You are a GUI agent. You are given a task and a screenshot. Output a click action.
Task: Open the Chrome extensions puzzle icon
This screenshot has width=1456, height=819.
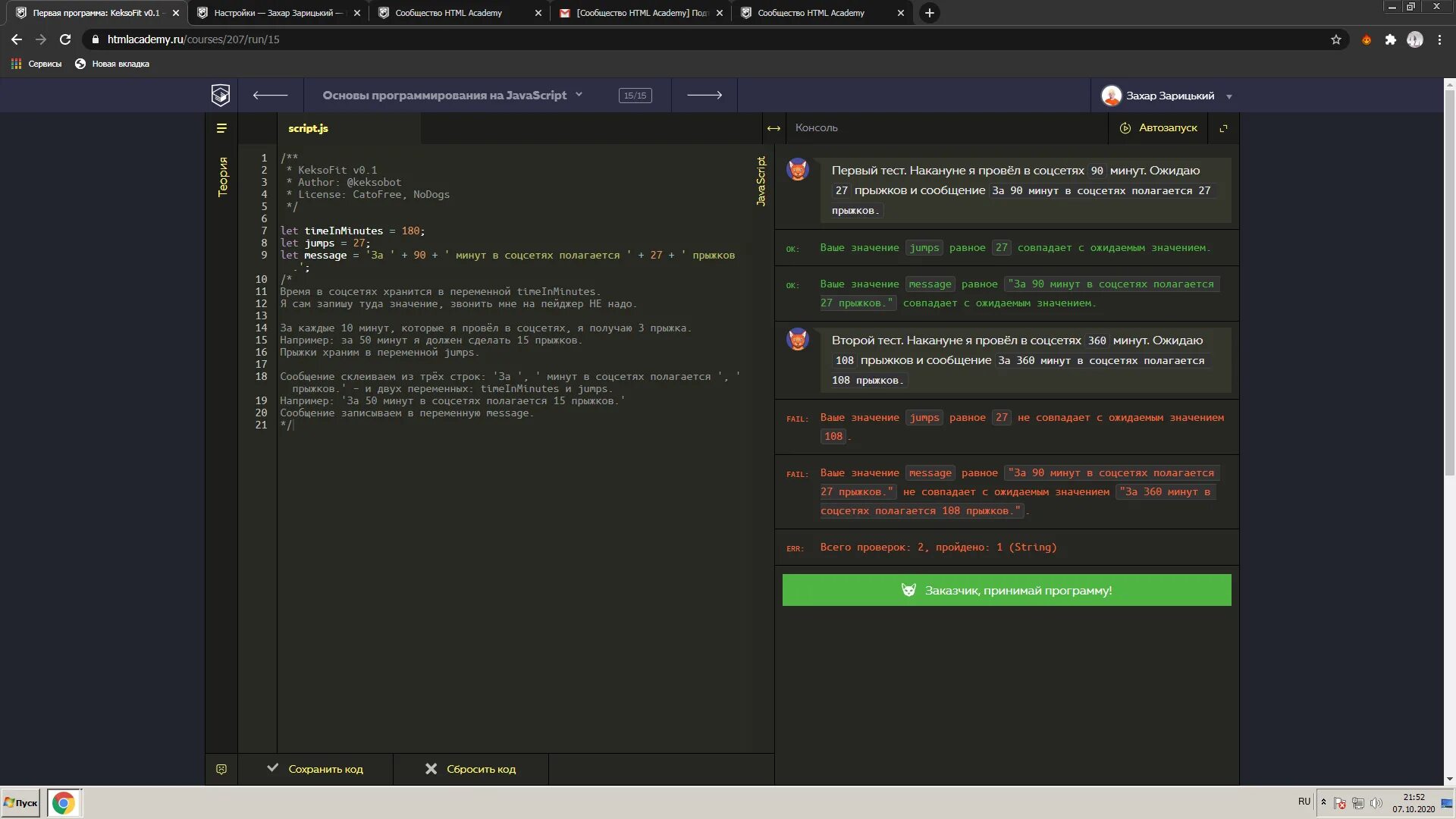[x=1390, y=39]
